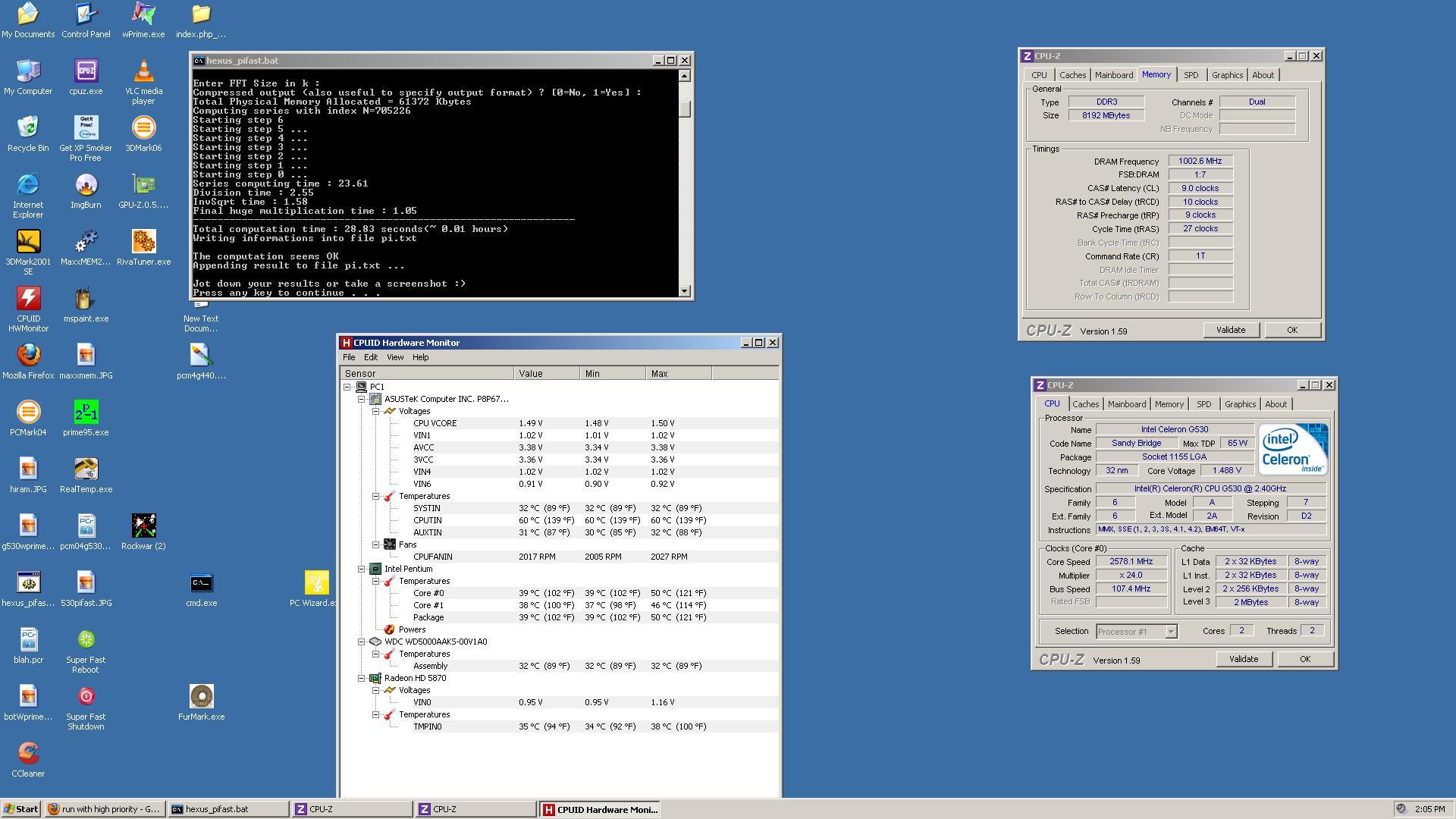Collapse the Radeon HD 5870 node
This screenshot has height=819, width=1456.
(x=362, y=678)
